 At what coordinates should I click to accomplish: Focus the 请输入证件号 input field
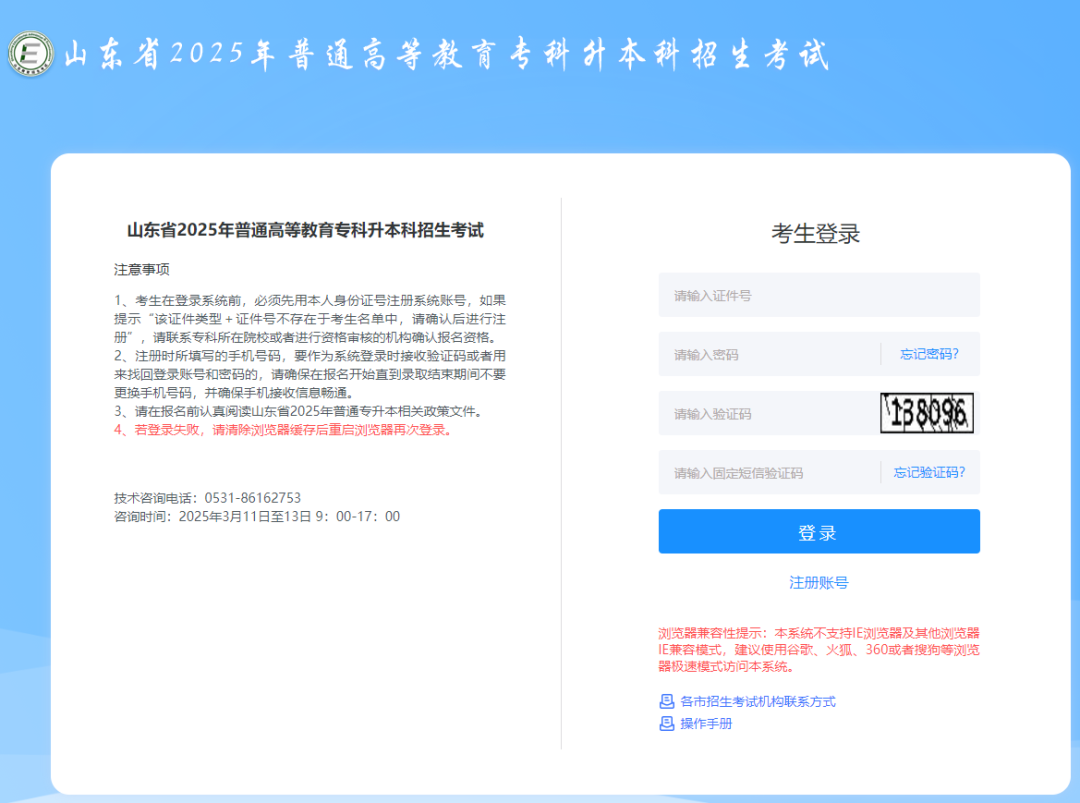(819, 295)
